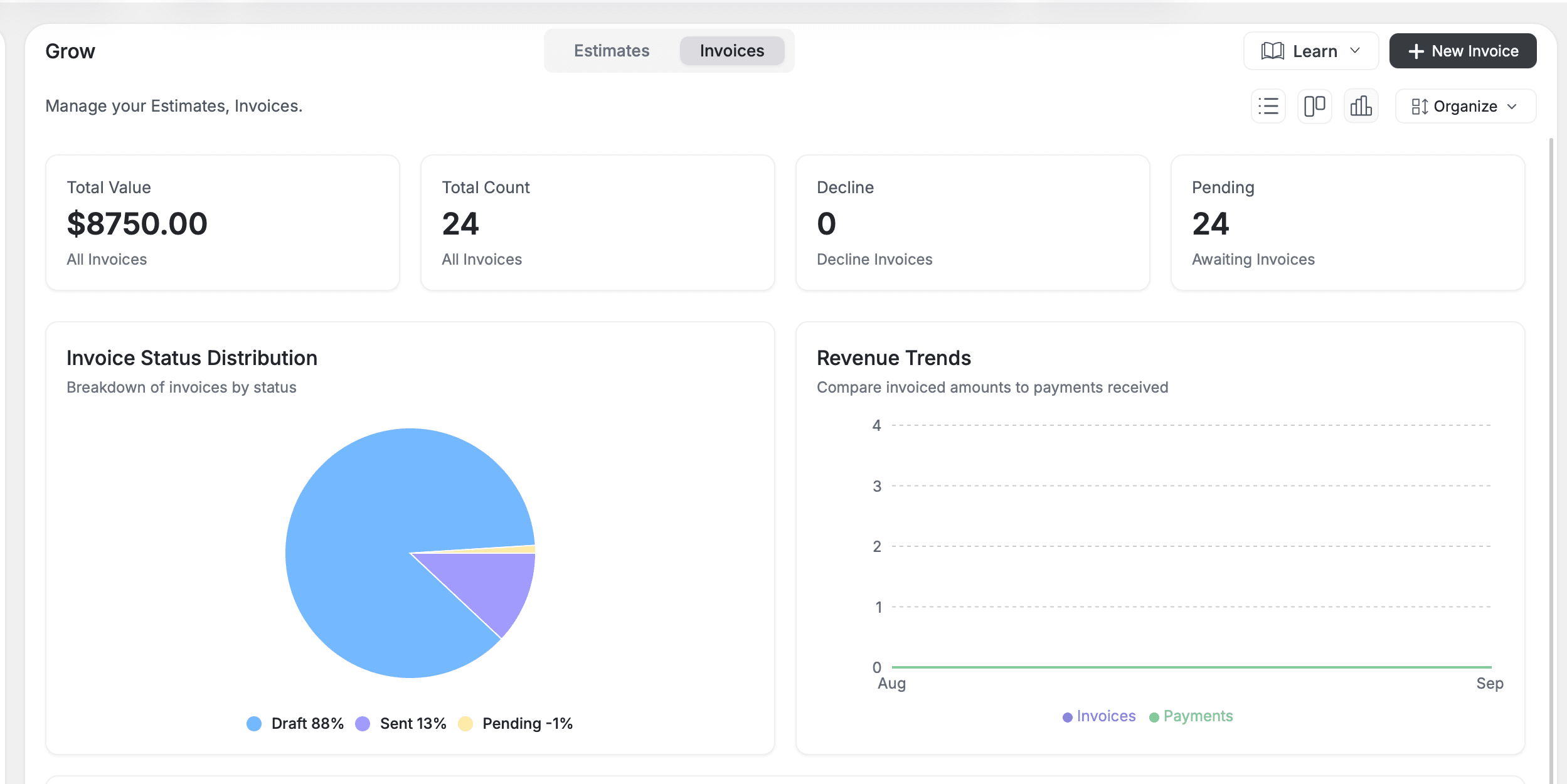Select the Invoices legend dot under Revenue Trends
1567x784 pixels.
point(1068,716)
